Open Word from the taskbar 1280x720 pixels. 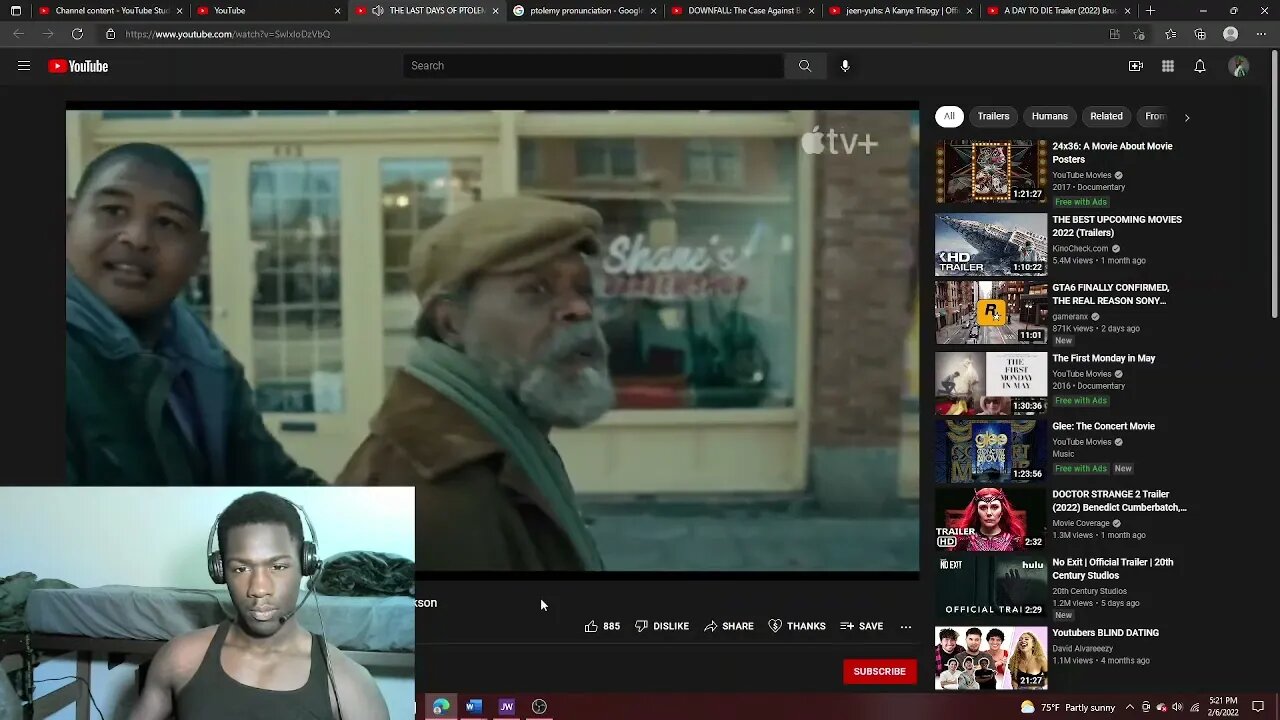pyautogui.click(x=474, y=706)
